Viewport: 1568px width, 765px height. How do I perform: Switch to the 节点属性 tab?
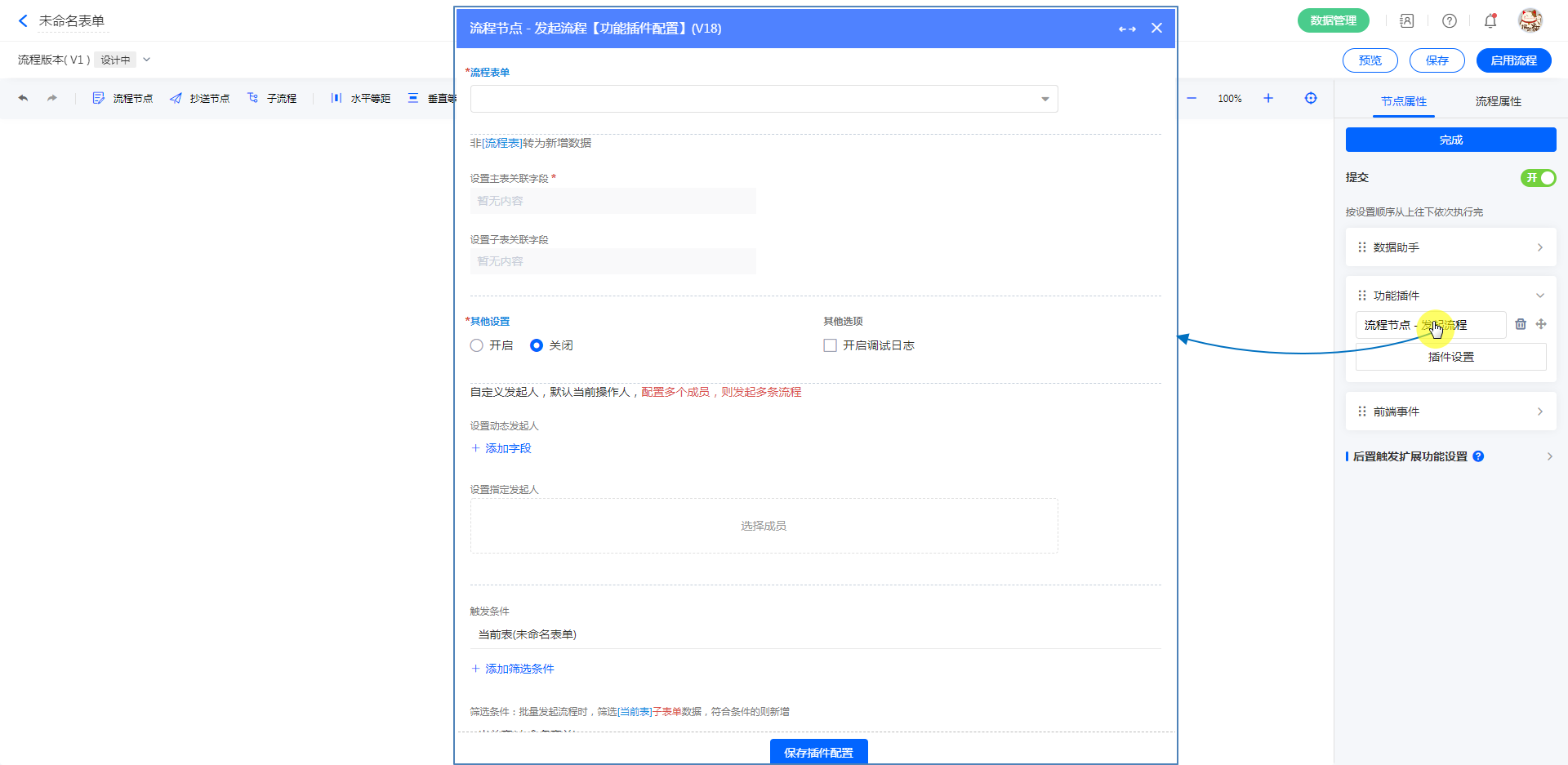[1403, 101]
